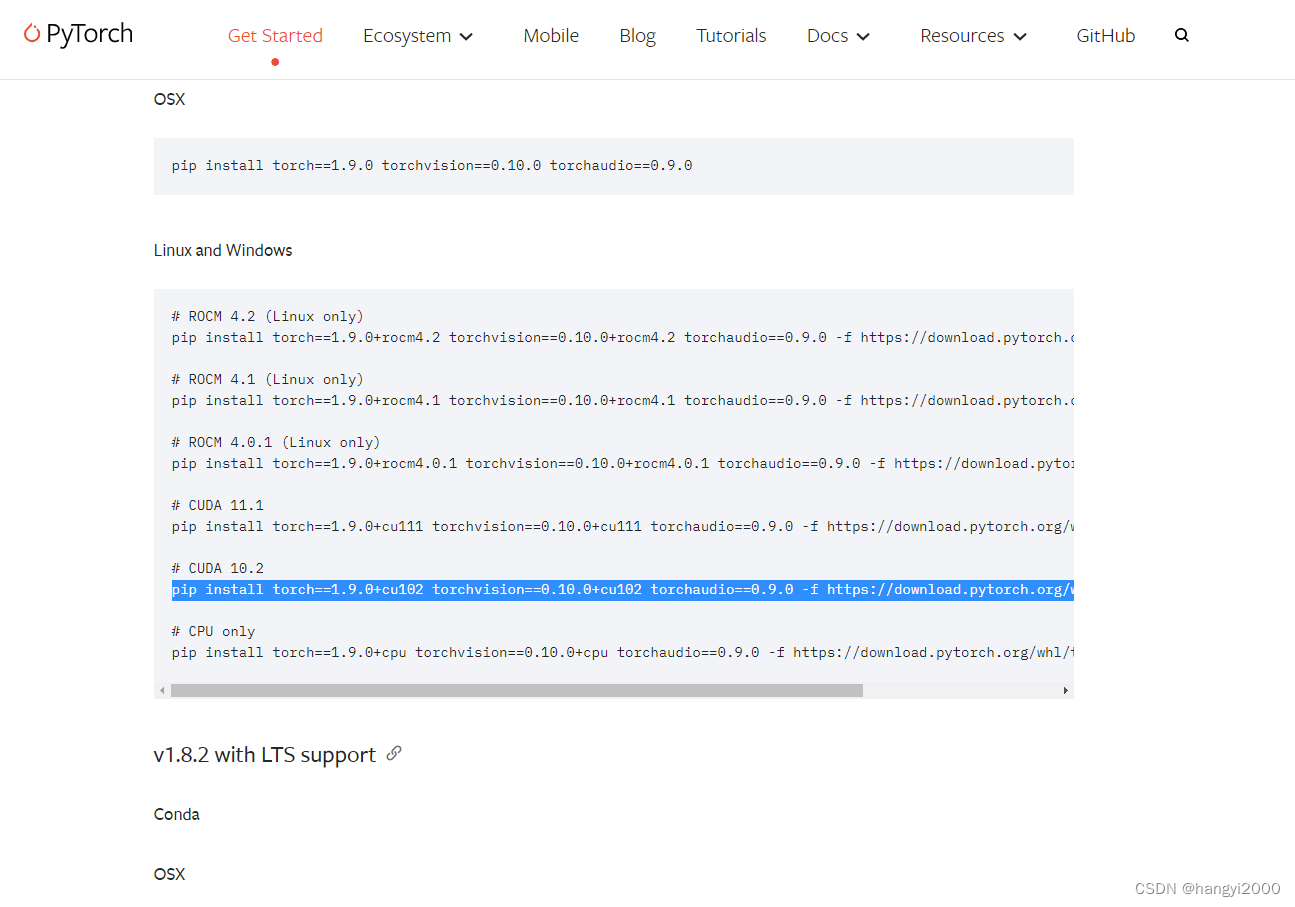
Task: Click the OSX label under Conda
Action: (x=169, y=874)
